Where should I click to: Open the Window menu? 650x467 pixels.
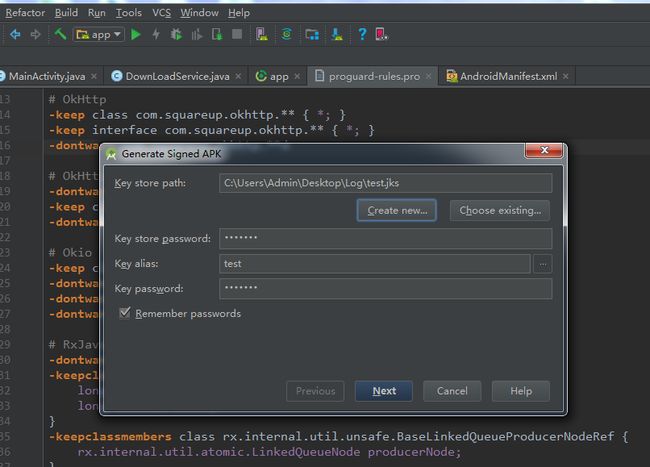click(x=199, y=13)
